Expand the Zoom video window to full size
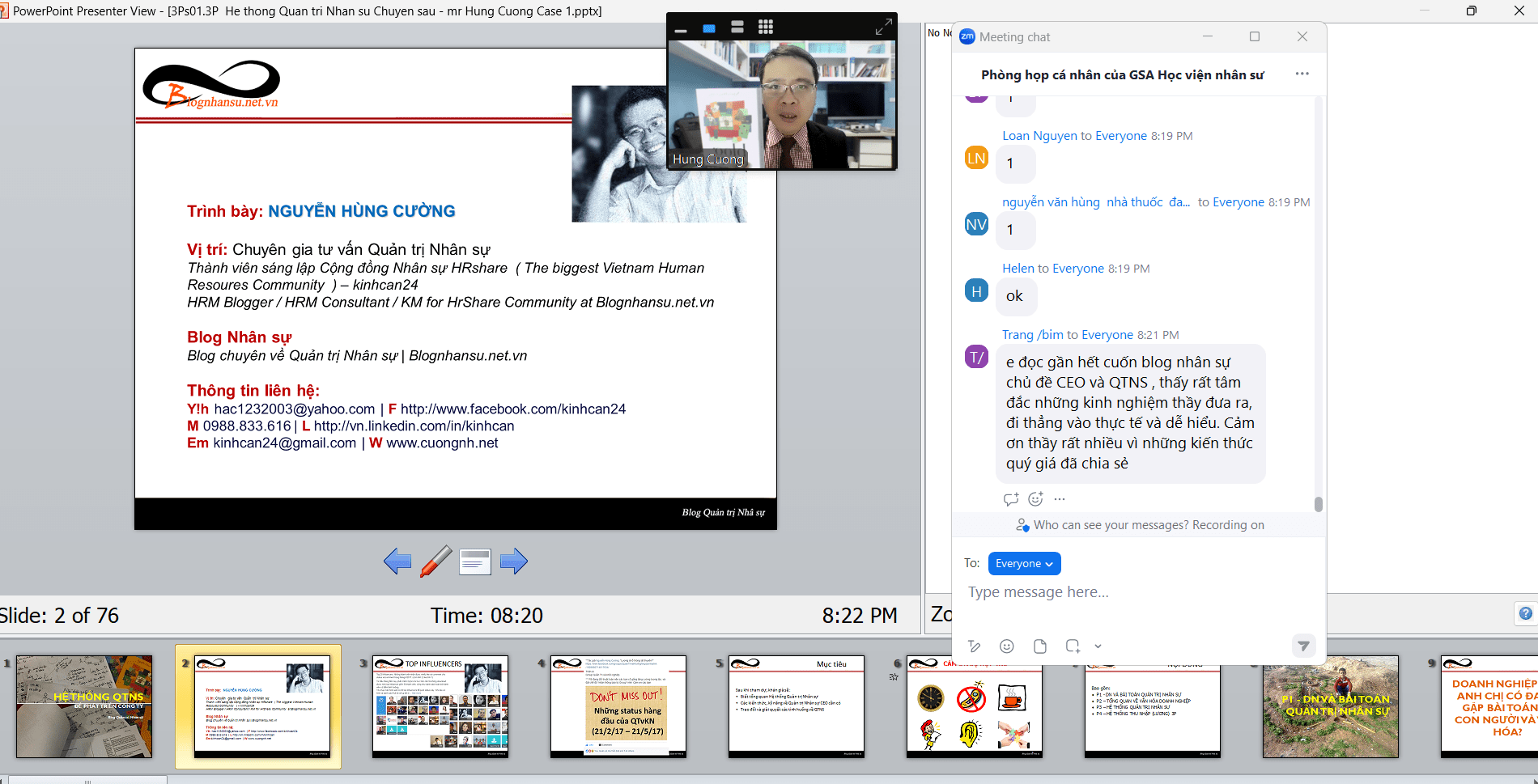Image resolution: width=1538 pixels, height=784 pixels. point(883,28)
